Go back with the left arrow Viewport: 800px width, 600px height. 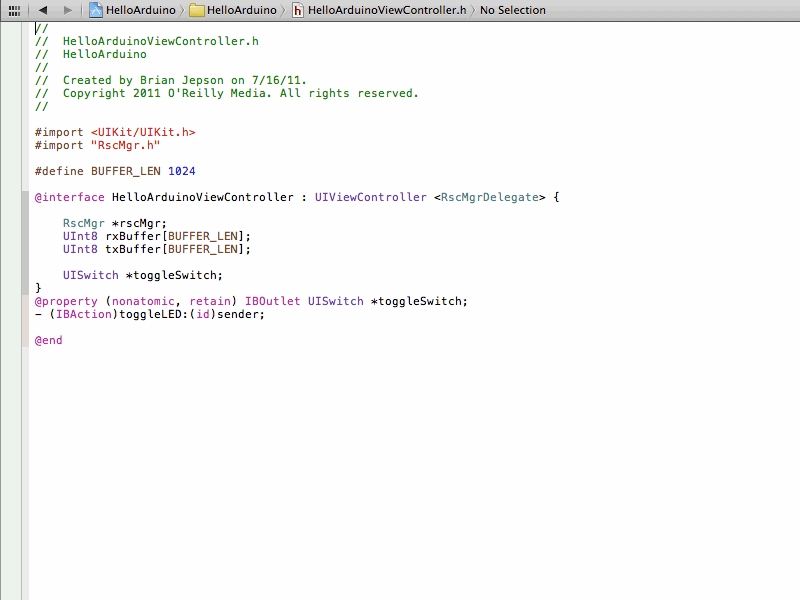pos(43,10)
